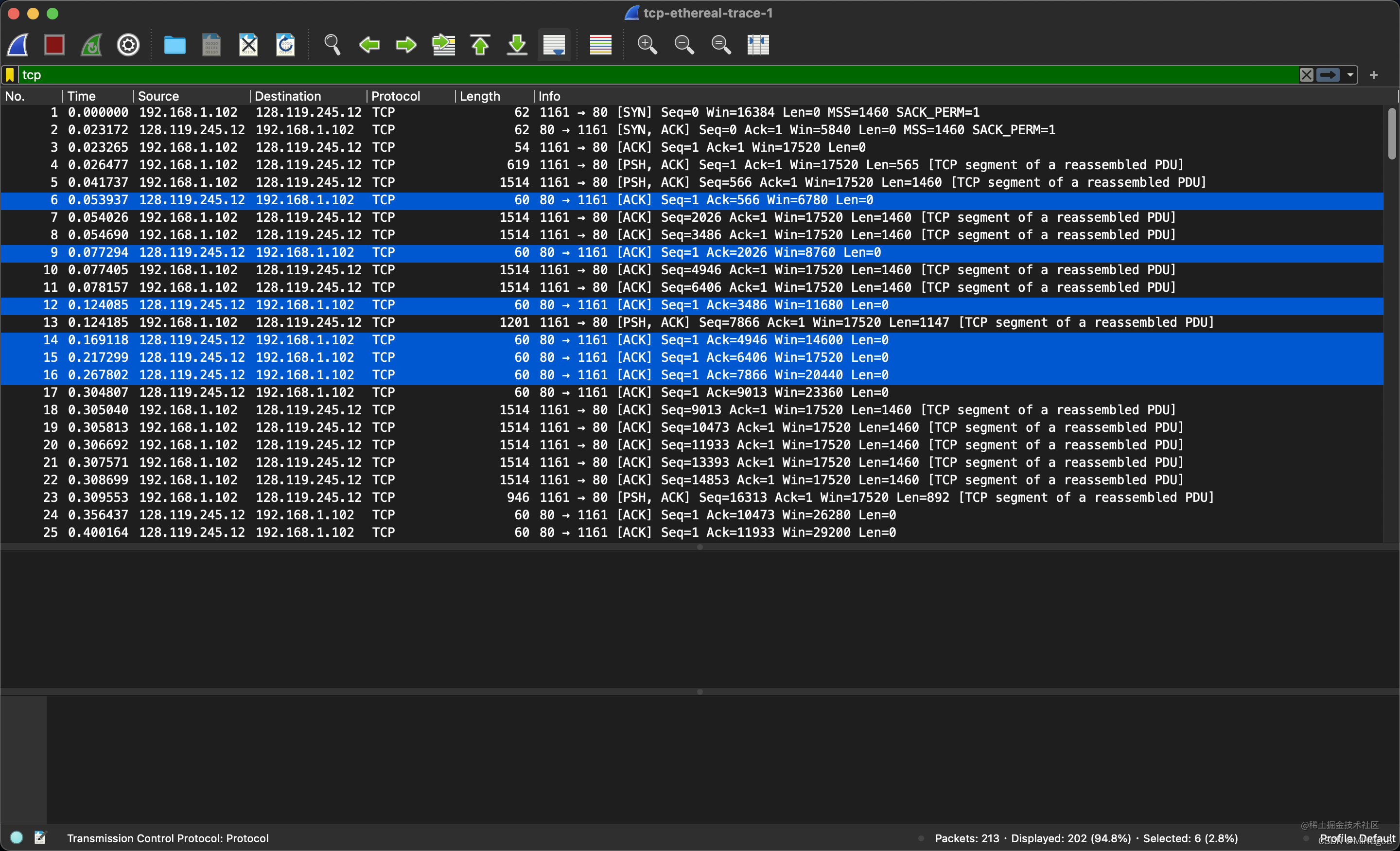Open a saved capture file

click(x=175, y=44)
